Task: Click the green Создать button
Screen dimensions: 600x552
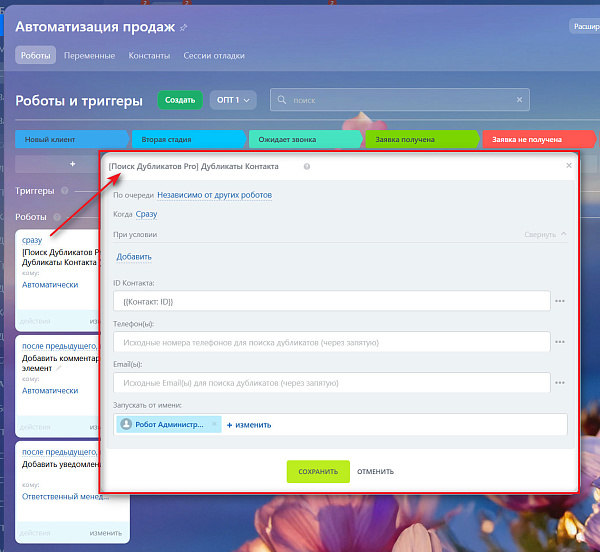Action: (x=180, y=100)
